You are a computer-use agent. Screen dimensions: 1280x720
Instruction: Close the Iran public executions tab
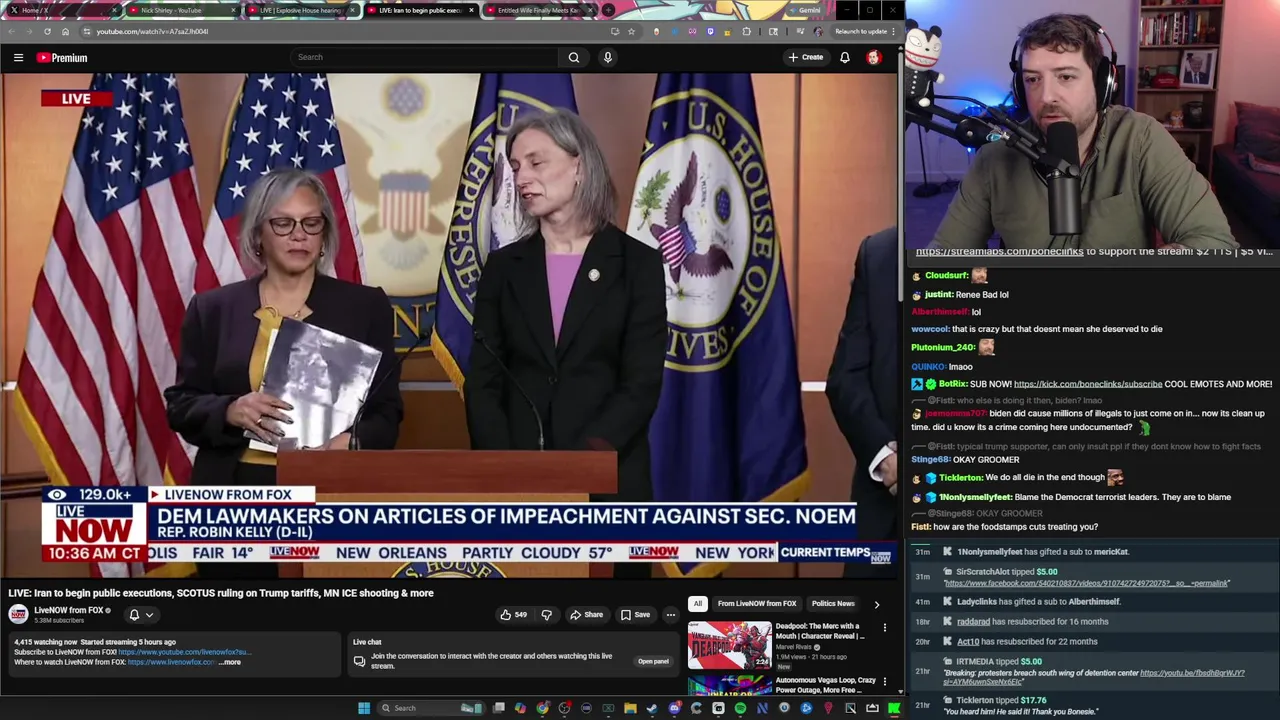tap(471, 10)
